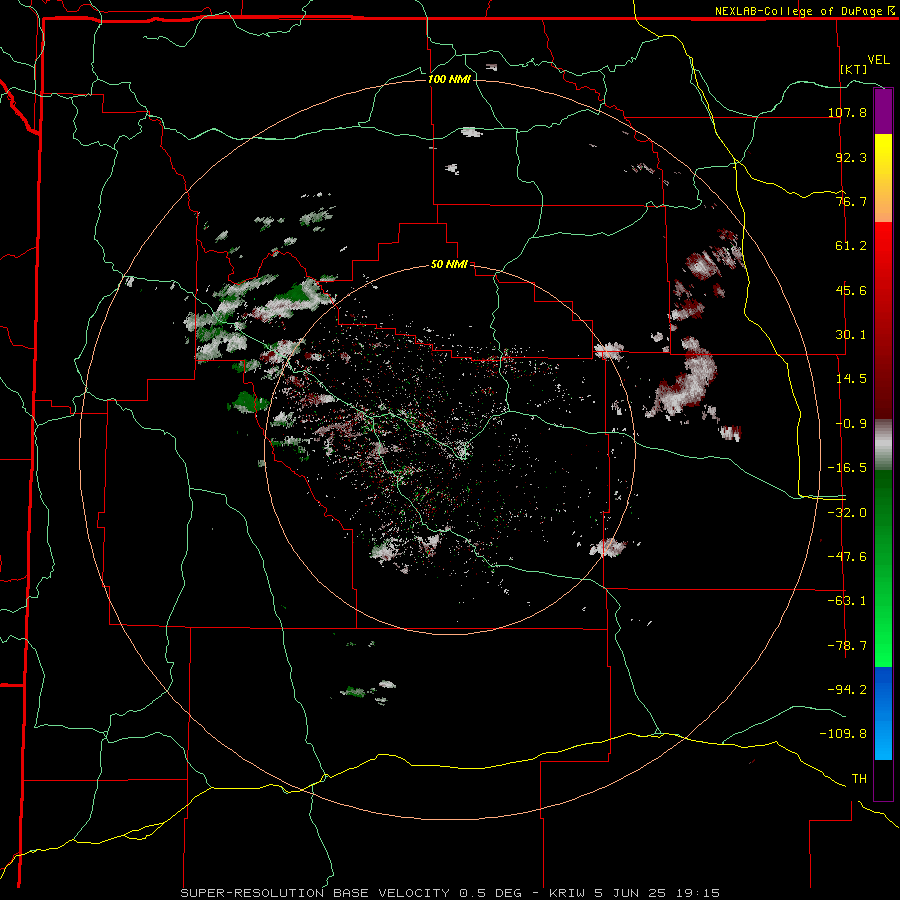Click the NEXLAB-College of DuPage title text

click(804, 11)
